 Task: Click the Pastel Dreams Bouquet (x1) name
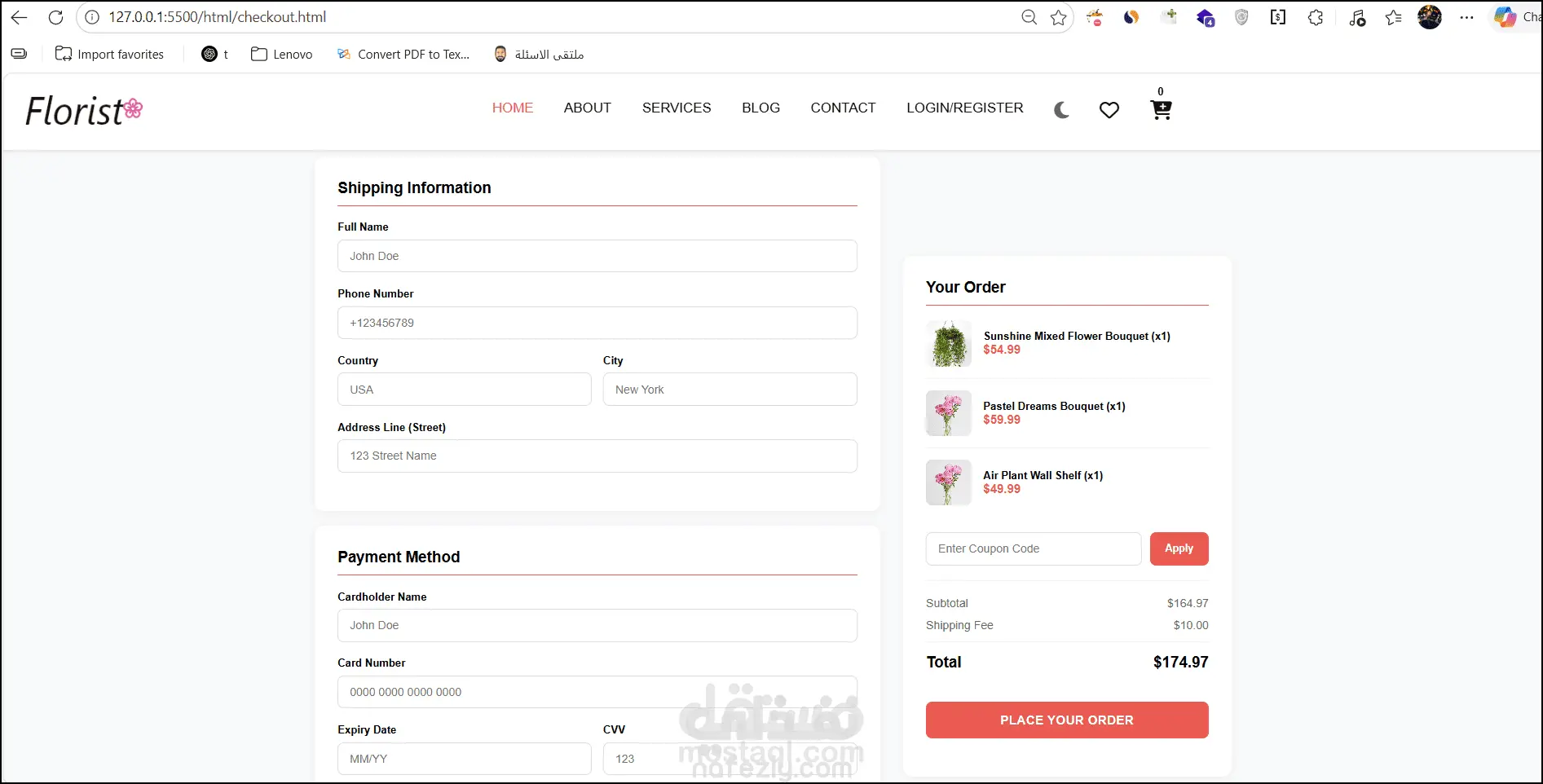click(x=1054, y=406)
